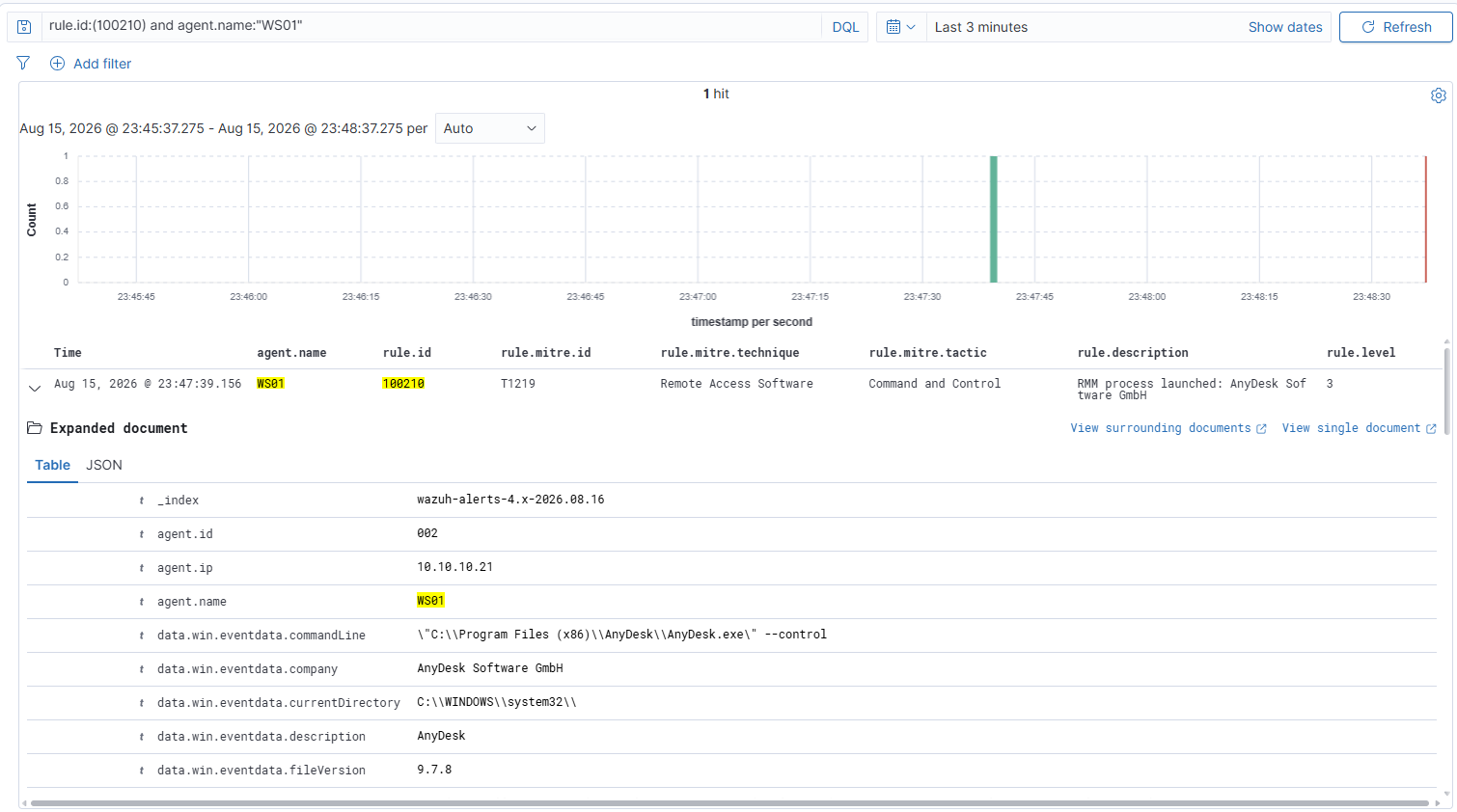Click the query search input field
Viewport: 1457px width, 812px height.
pyautogui.click(x=431, y=26)
